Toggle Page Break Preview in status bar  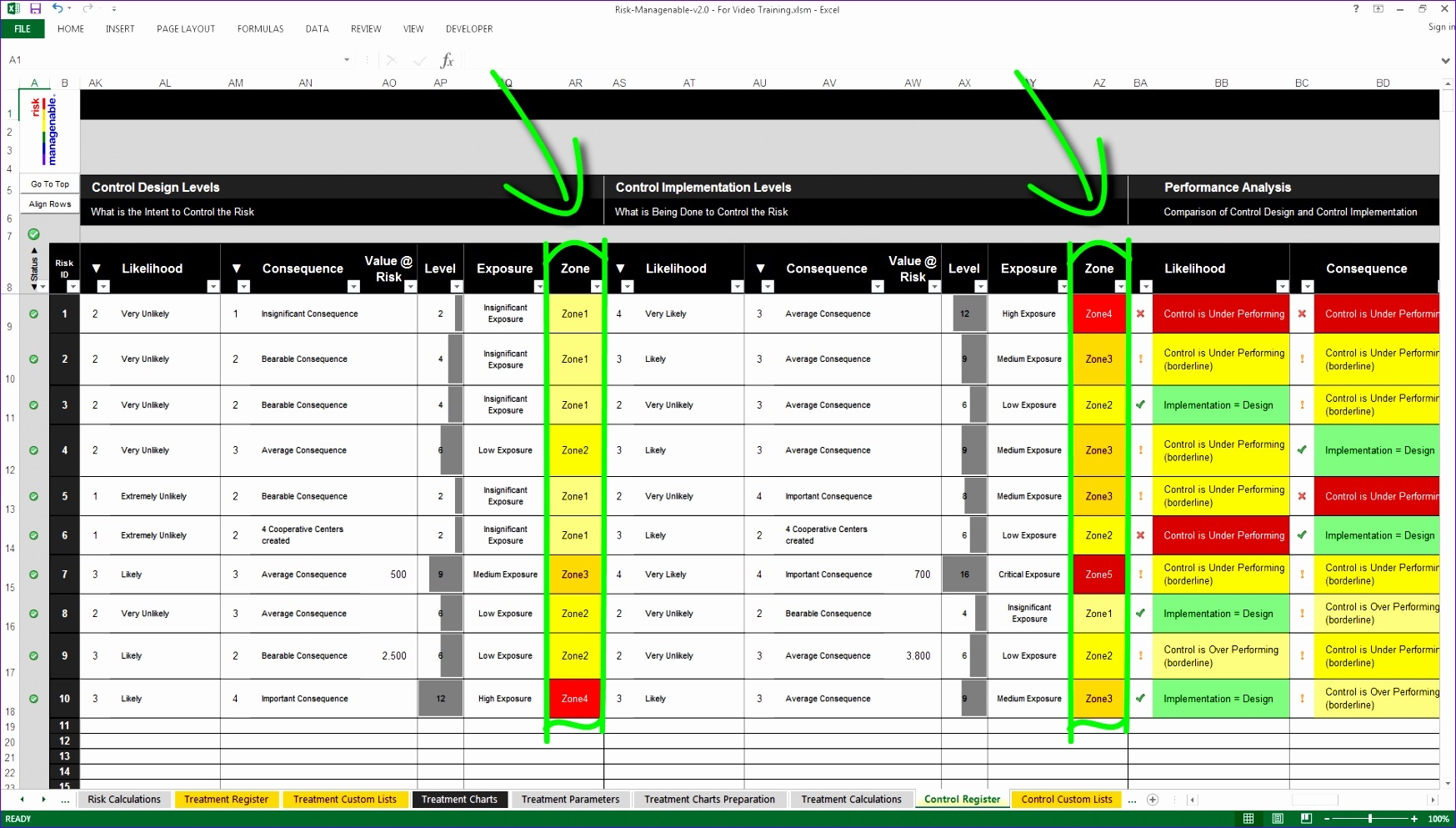[x=1304, y=818]
